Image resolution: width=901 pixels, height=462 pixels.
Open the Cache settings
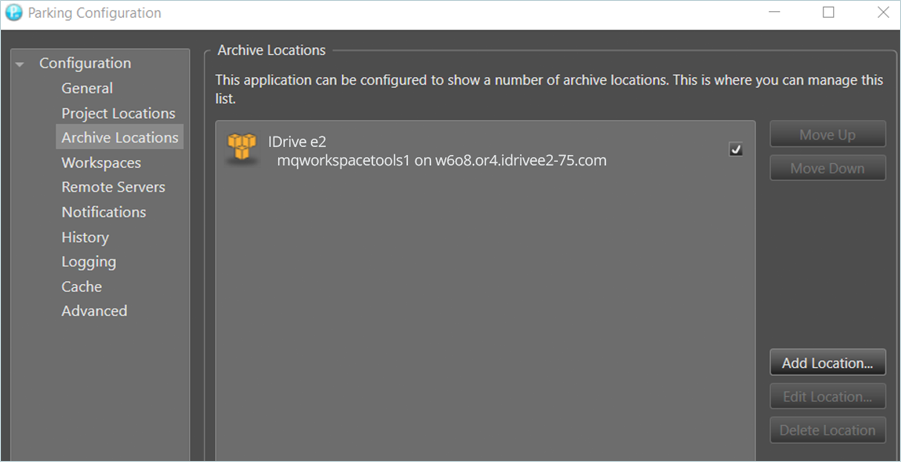click(81, 286)
